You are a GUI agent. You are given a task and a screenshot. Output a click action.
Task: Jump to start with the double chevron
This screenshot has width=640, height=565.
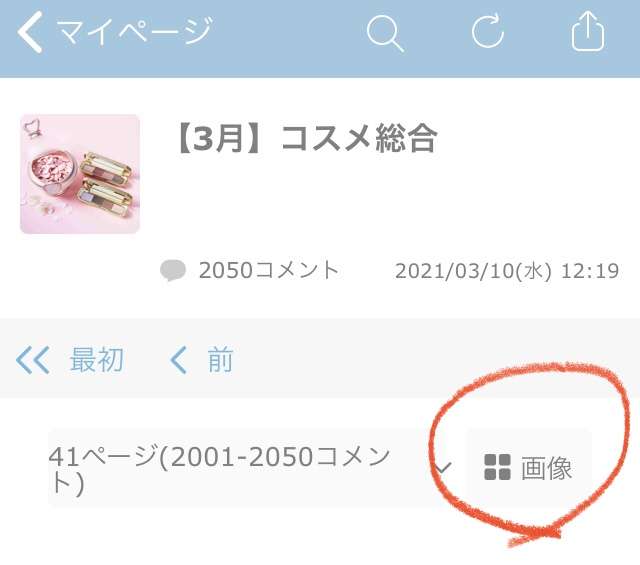(x=33, y=360)
